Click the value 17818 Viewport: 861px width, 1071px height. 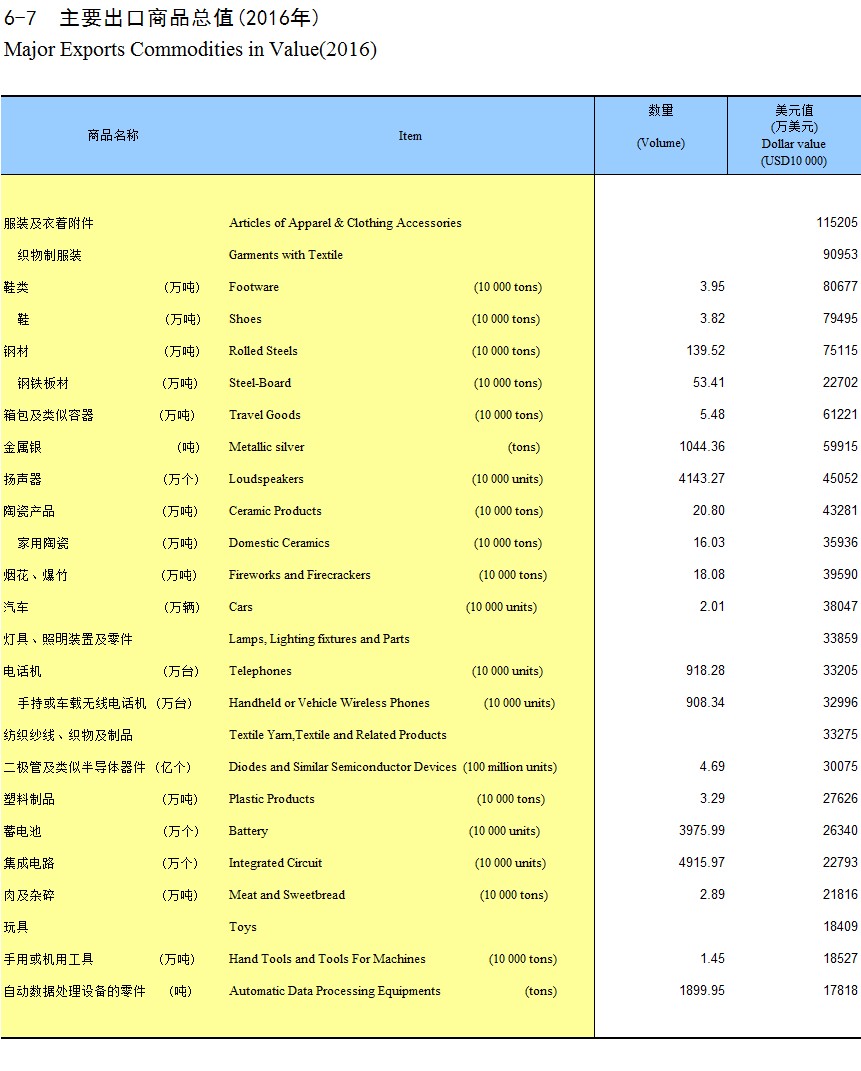[x=840, y=990]
